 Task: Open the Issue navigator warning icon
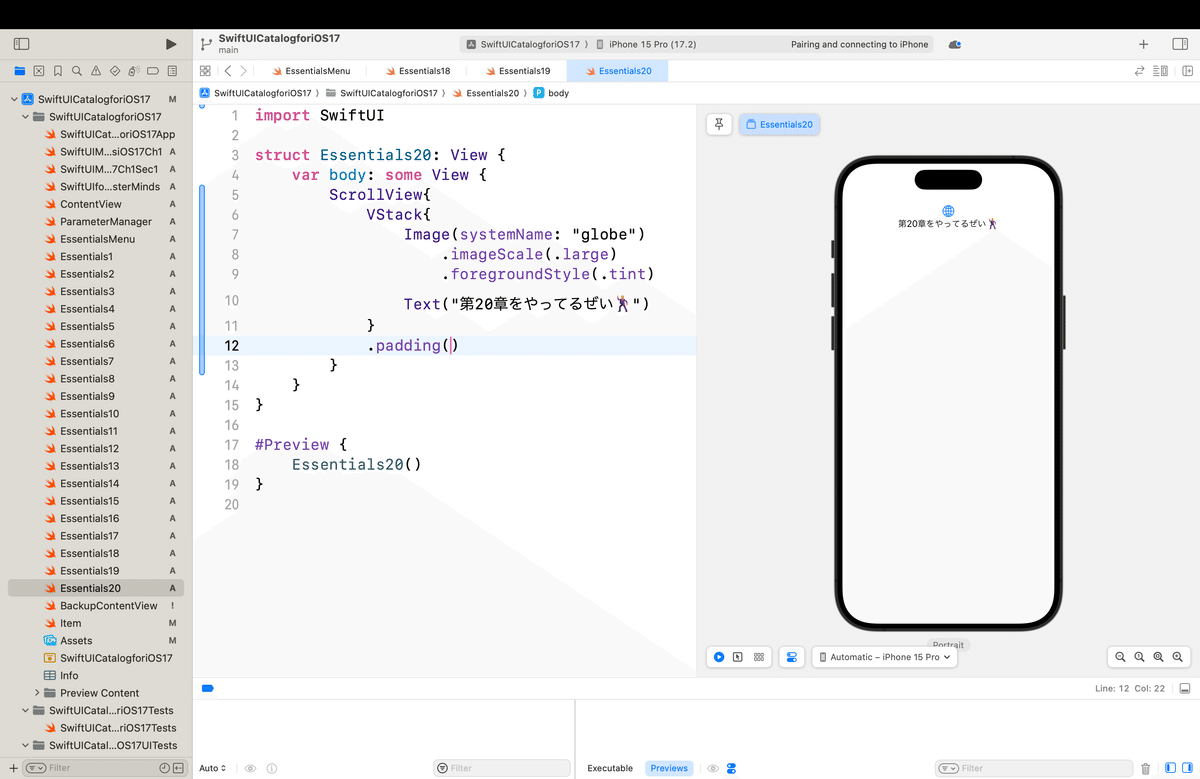(96, 71)
